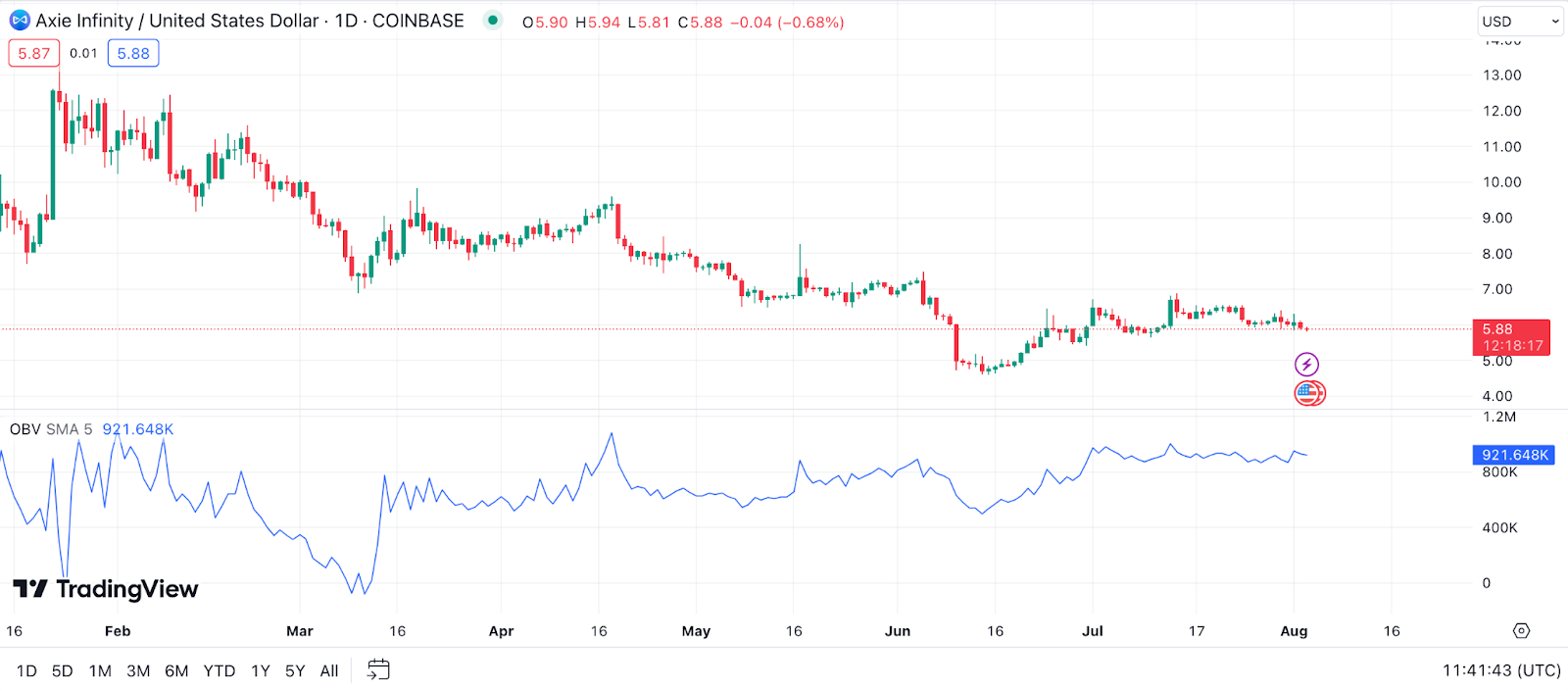Click the 10.00 price axis label
Viewport: 1568px width, 691px height.
(1502, 182)
